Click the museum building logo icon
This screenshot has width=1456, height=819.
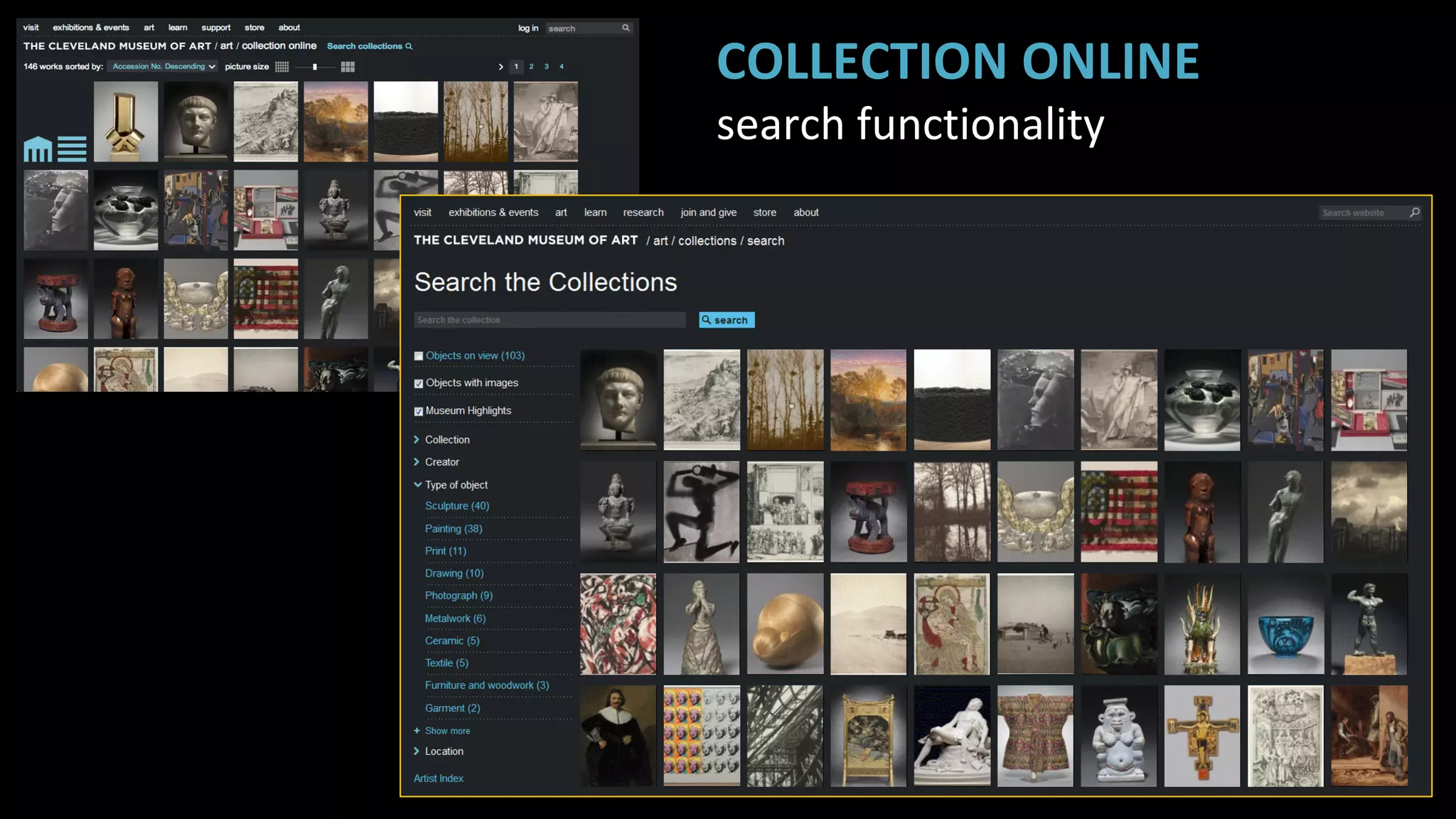click(x=38, y=149)
